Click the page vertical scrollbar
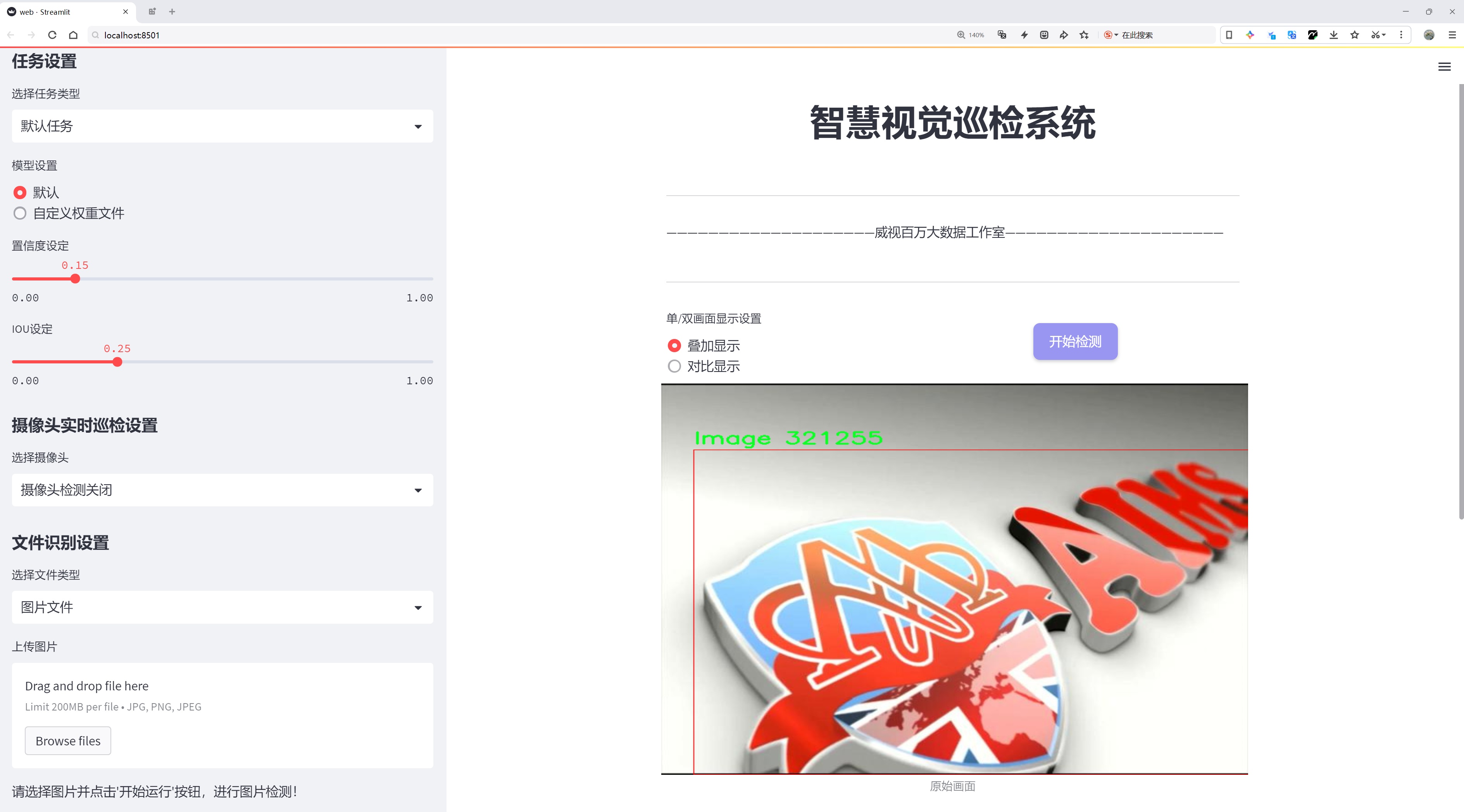Viewport: 1464px width, 812px height. 1461,301
